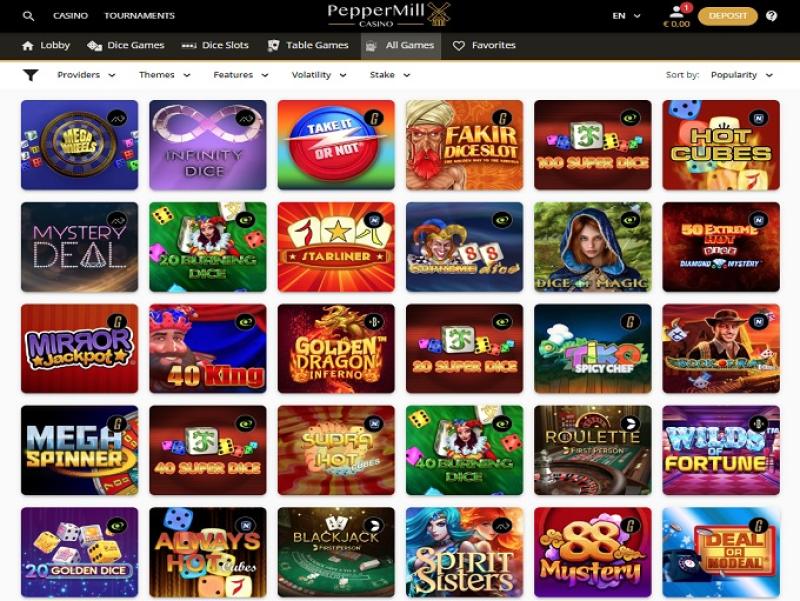Click the Favorites heart icon

point(459,45)
